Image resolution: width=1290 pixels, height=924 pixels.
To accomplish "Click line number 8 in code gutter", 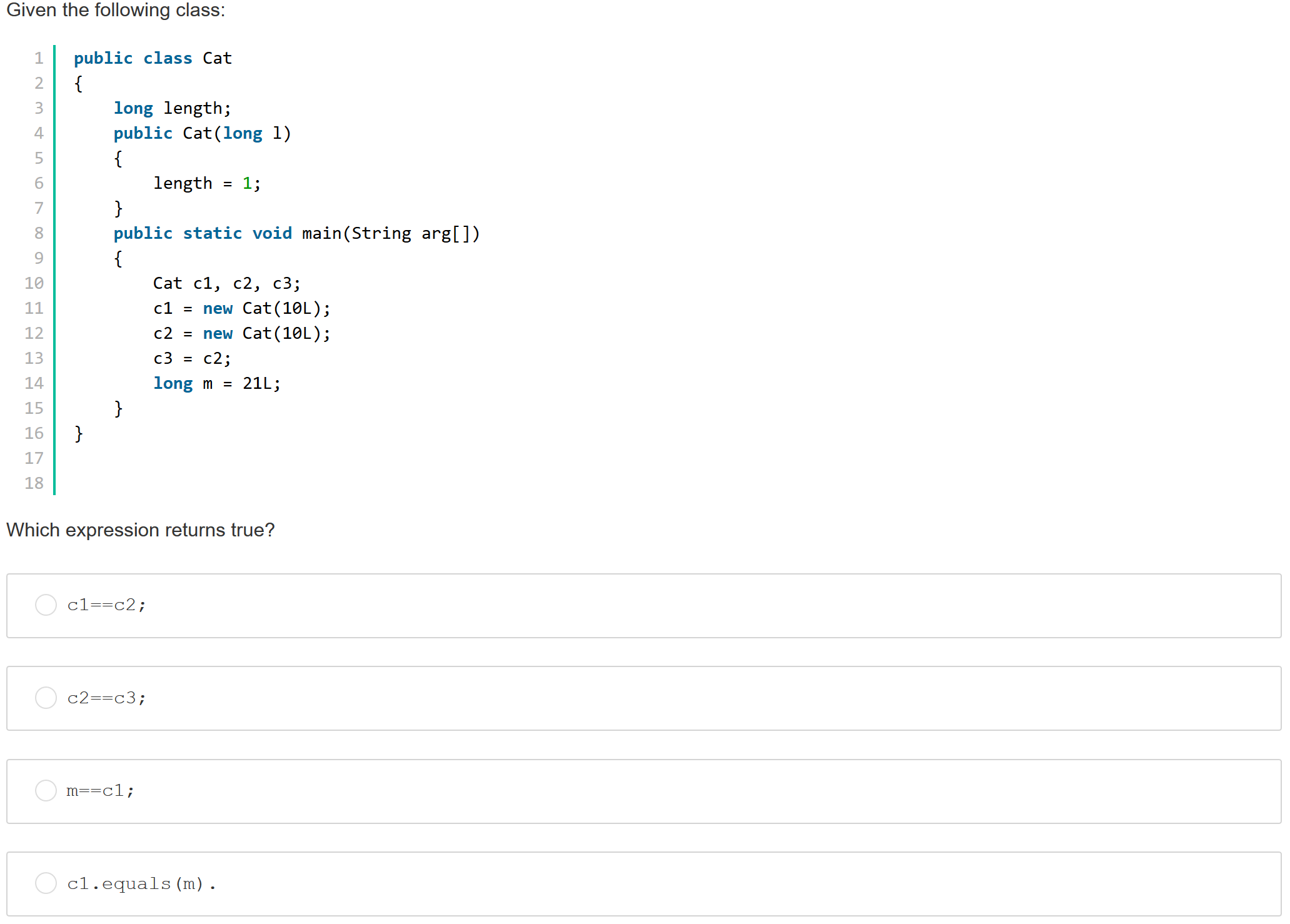I will pyautogui.click(x=39, y=233).
